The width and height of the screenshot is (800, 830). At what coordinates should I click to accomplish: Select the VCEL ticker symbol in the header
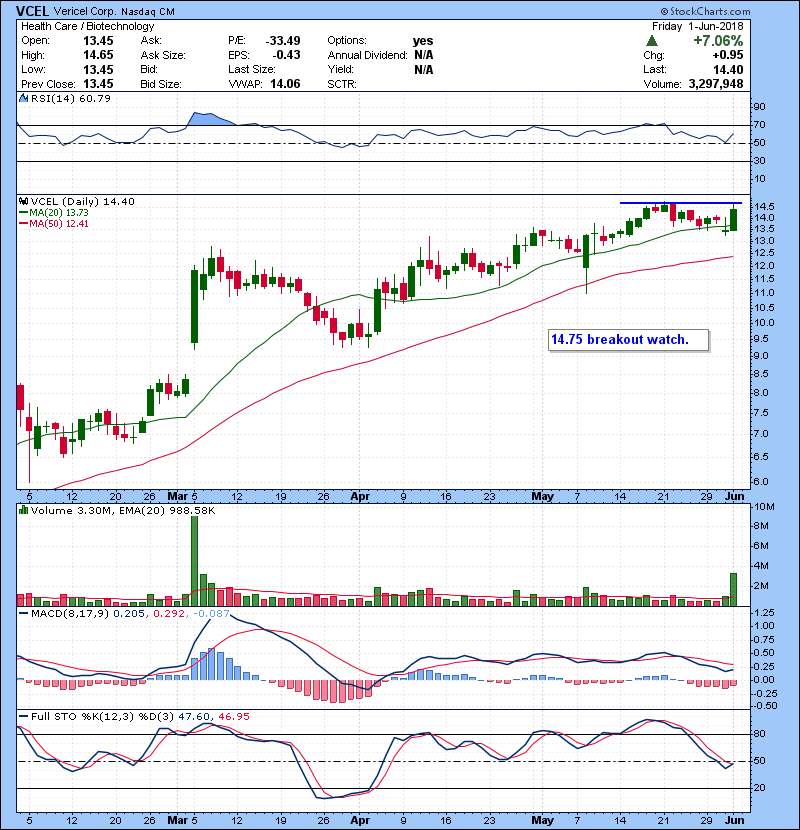[x=32, y=11]
